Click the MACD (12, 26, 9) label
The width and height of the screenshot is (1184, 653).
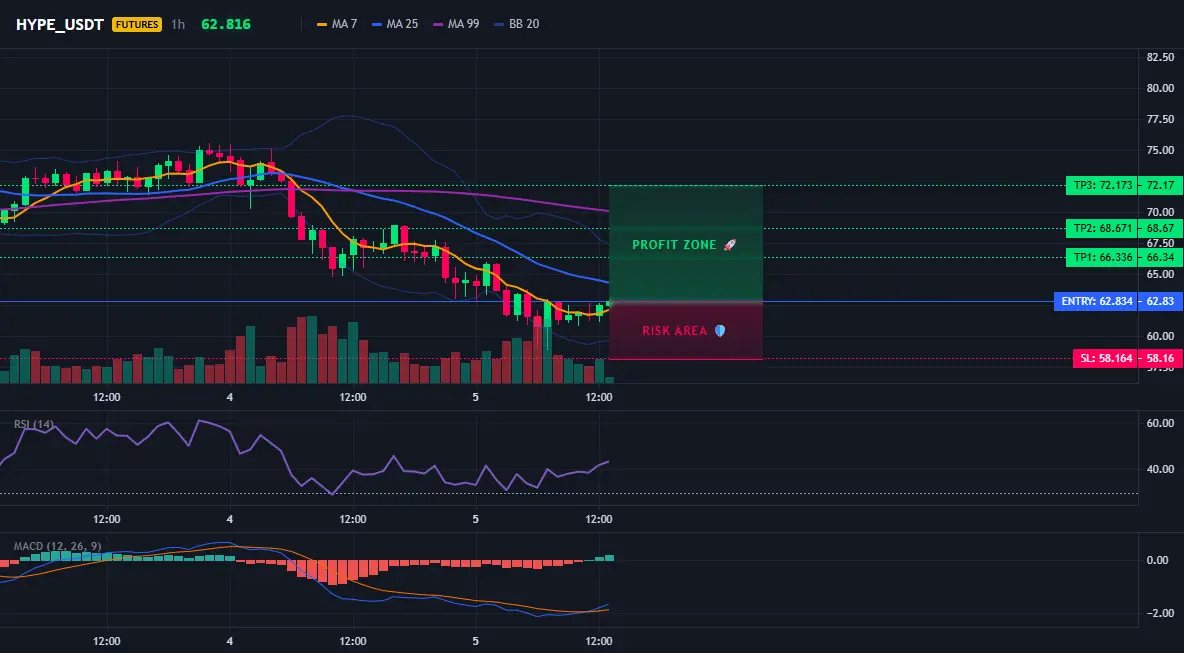[57, 546]
